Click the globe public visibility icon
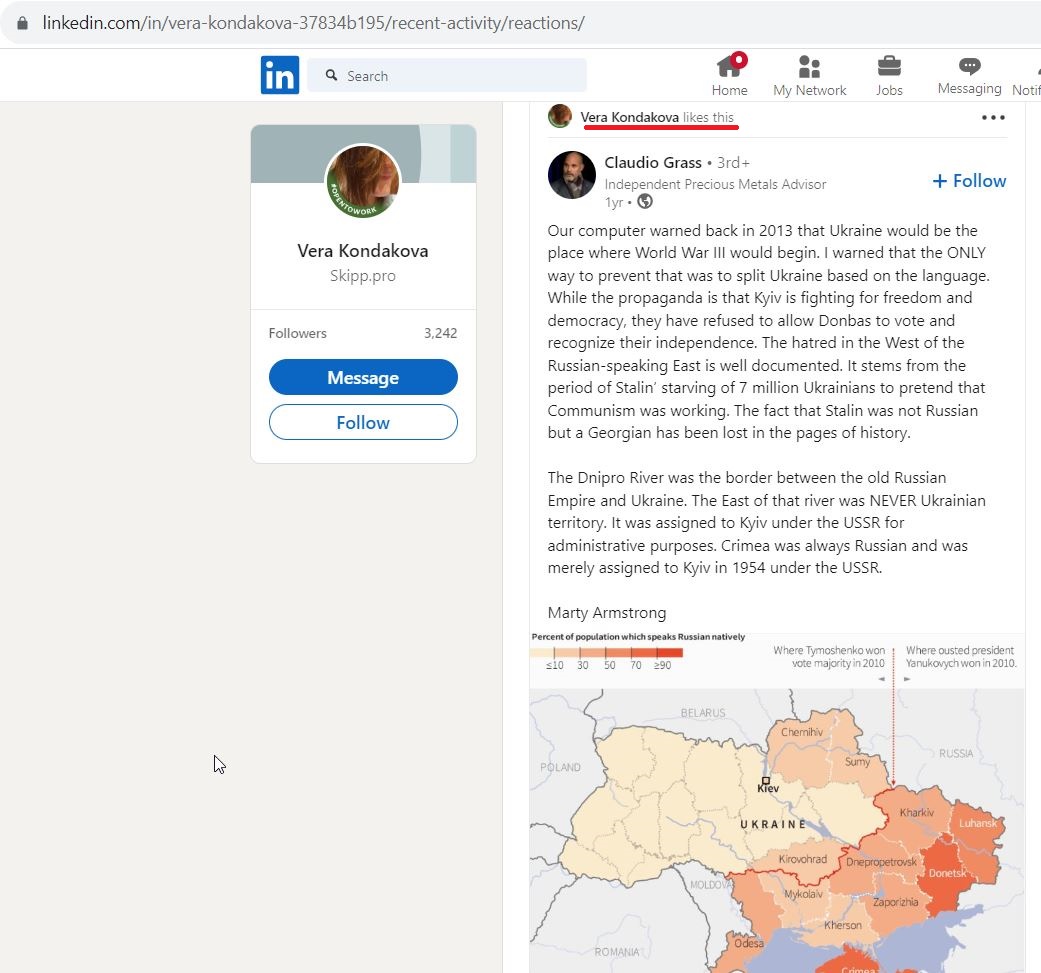This screenshot has height=973, width=1041. click(x=645, y=201)
